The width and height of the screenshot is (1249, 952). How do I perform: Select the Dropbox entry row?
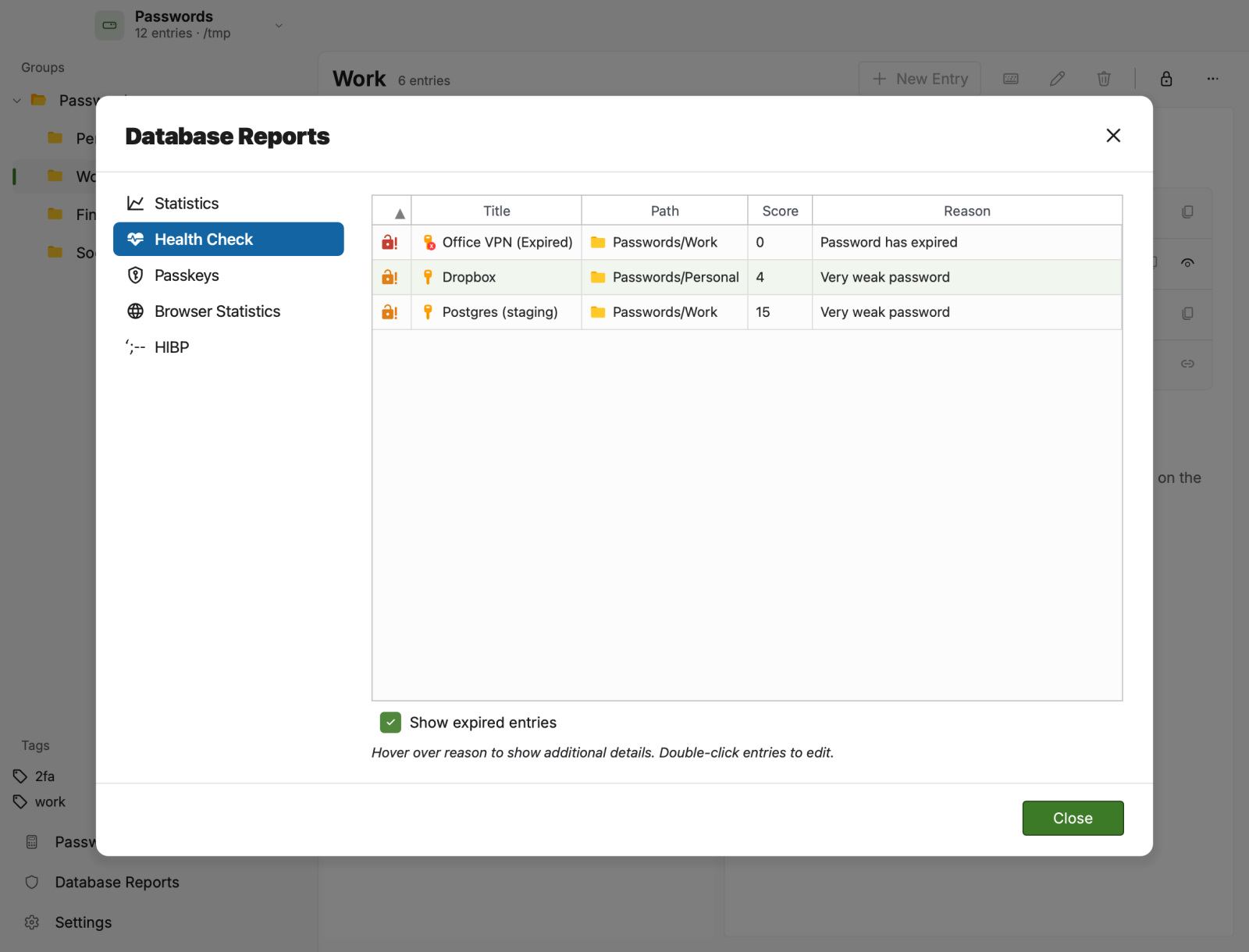747,277
